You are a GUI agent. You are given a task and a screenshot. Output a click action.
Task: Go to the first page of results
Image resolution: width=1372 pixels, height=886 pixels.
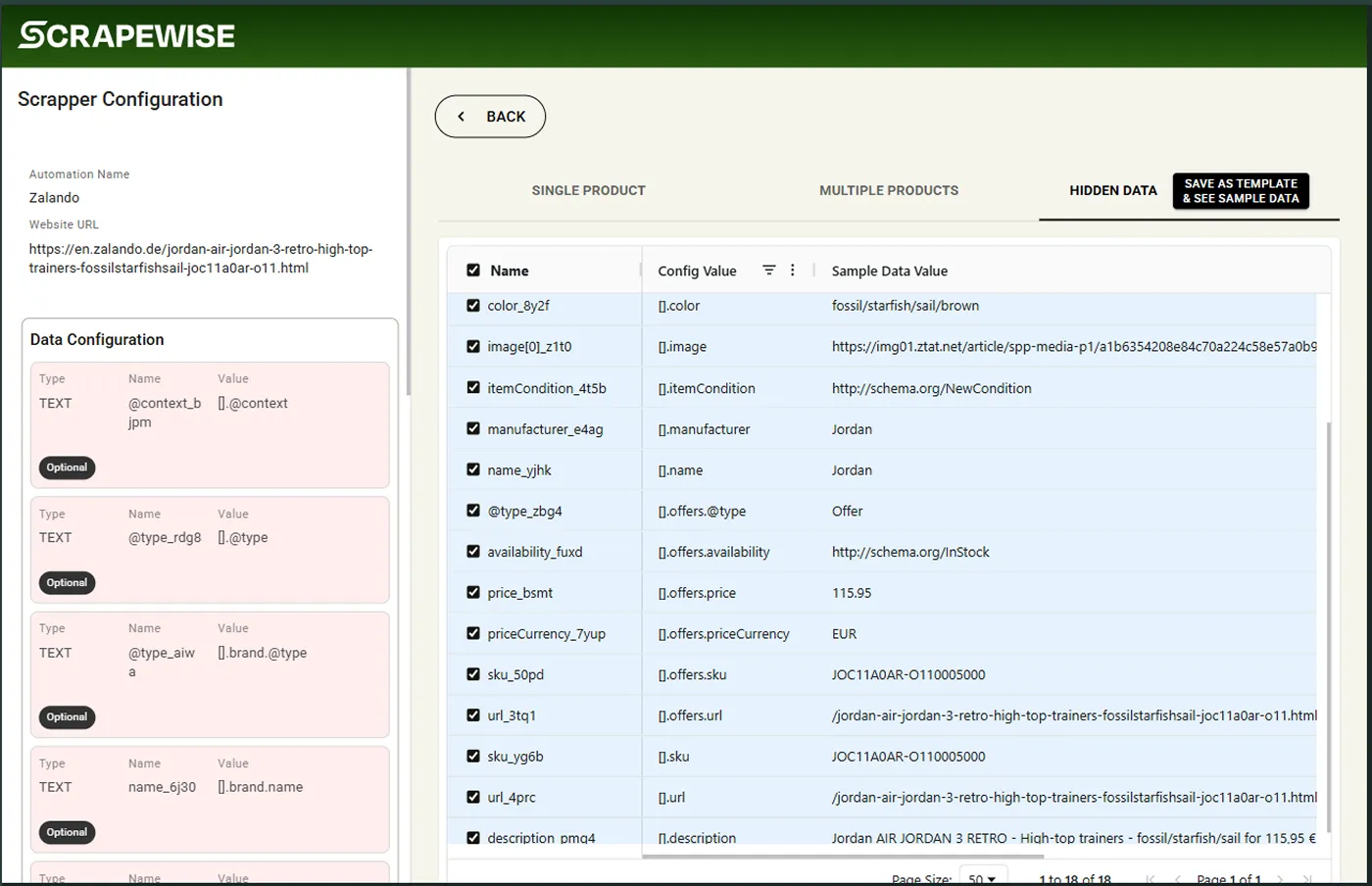pos(1151,879)
